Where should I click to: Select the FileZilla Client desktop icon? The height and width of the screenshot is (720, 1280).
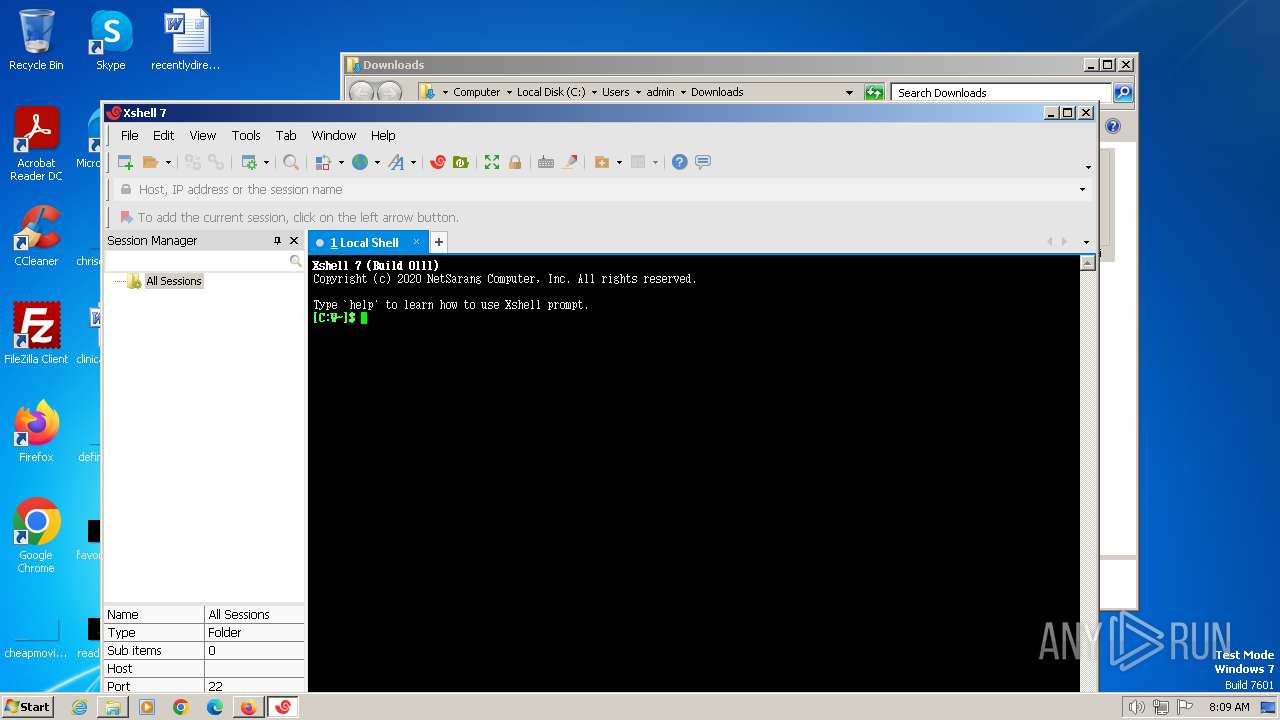[x=36, y=334]
